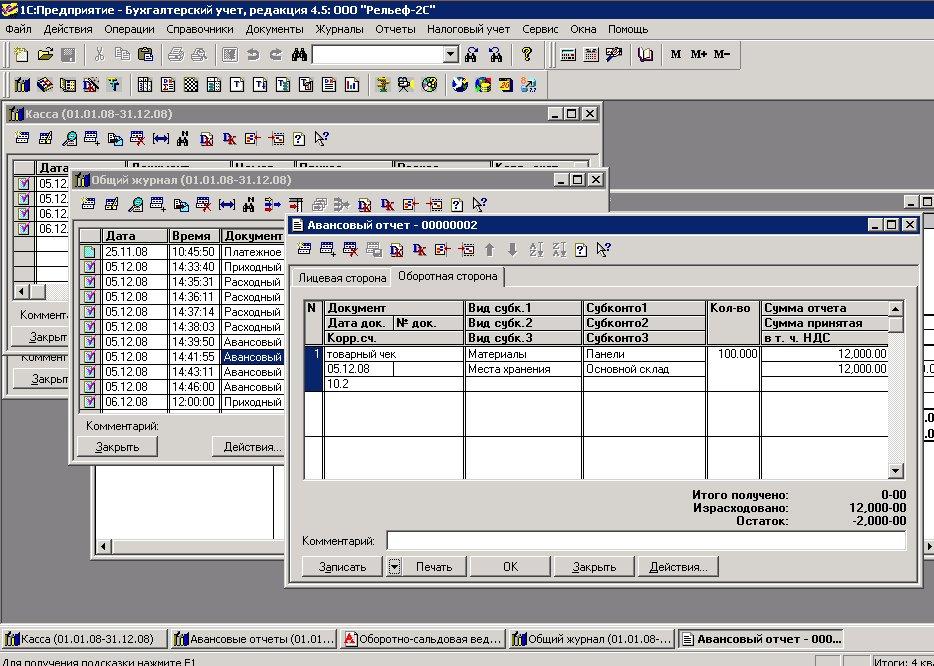Screen dimensions: 934x666
Task: Click the magnifier view icon in Общий журнал toolbar
Action: tap(135, 204)
